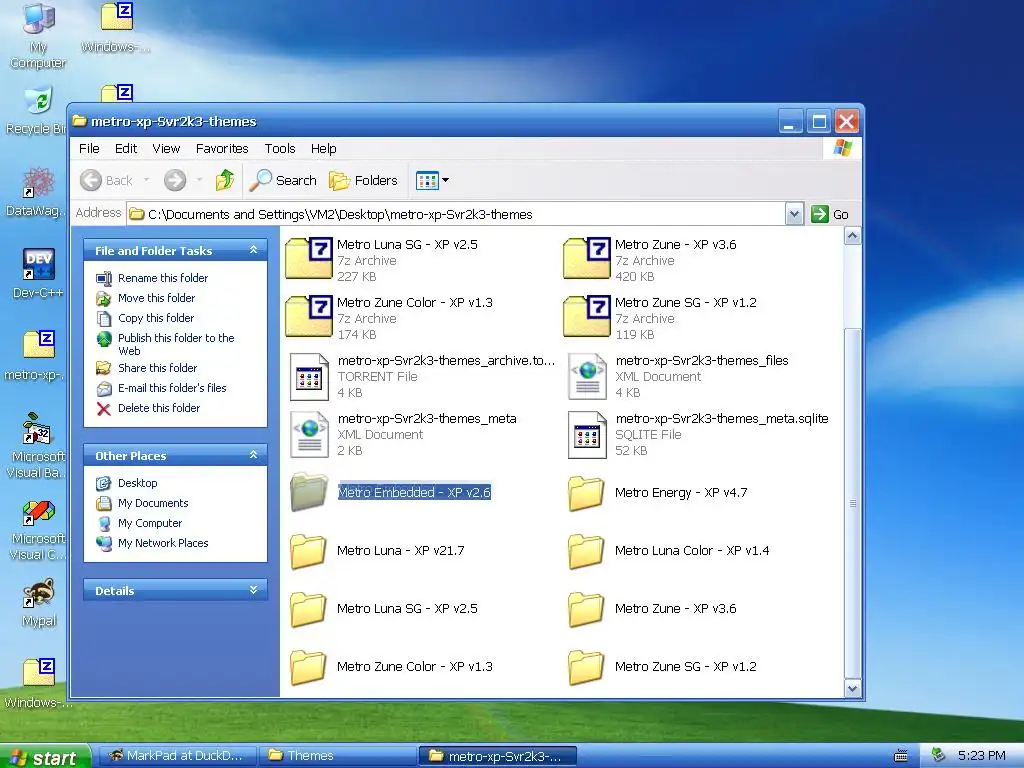Toggle the Folders pane
Image resolution: width=1024 pixels, height=768 pixels.
(363, 180)
